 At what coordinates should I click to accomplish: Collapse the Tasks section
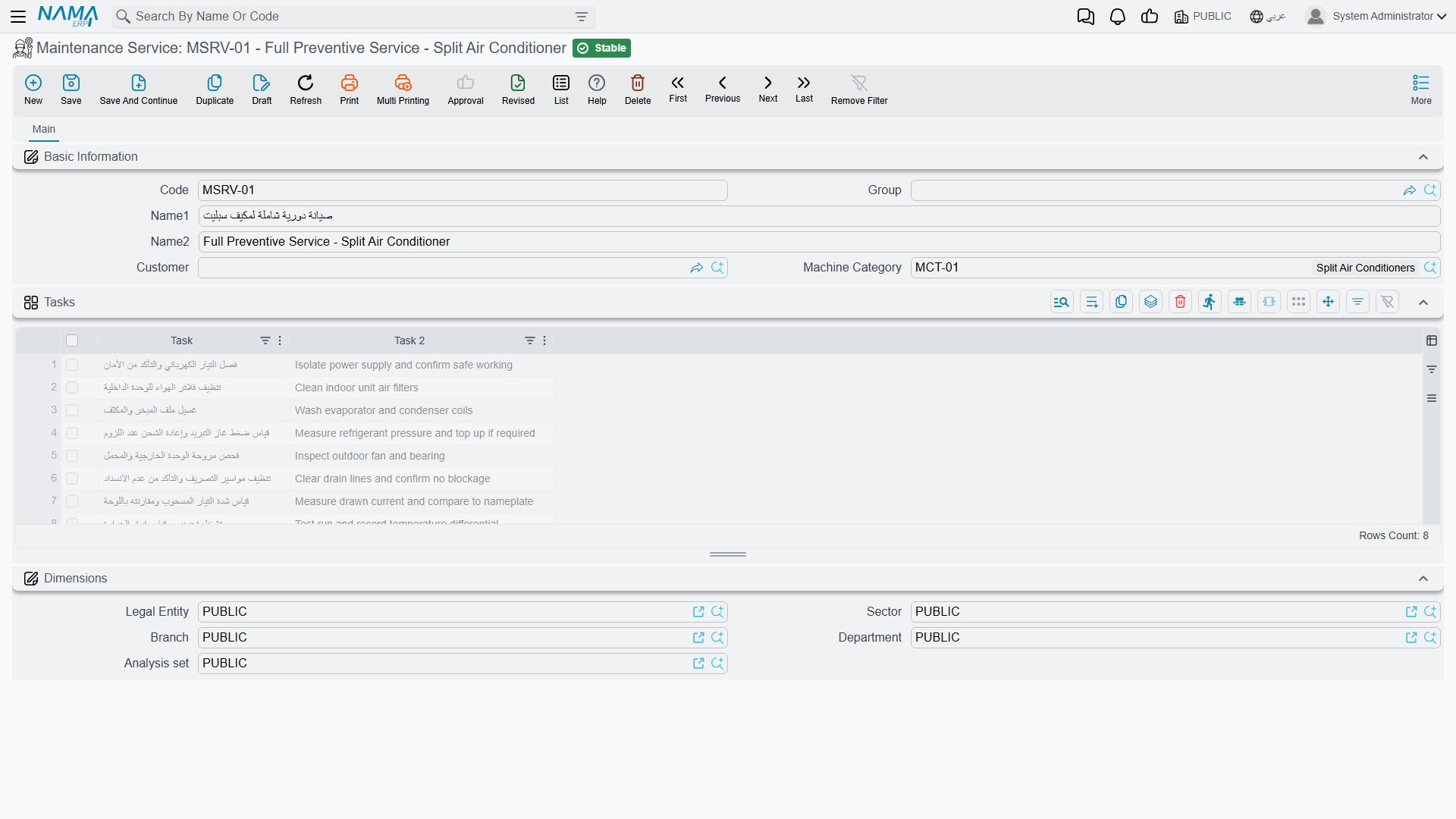(x=1423, y=303)
